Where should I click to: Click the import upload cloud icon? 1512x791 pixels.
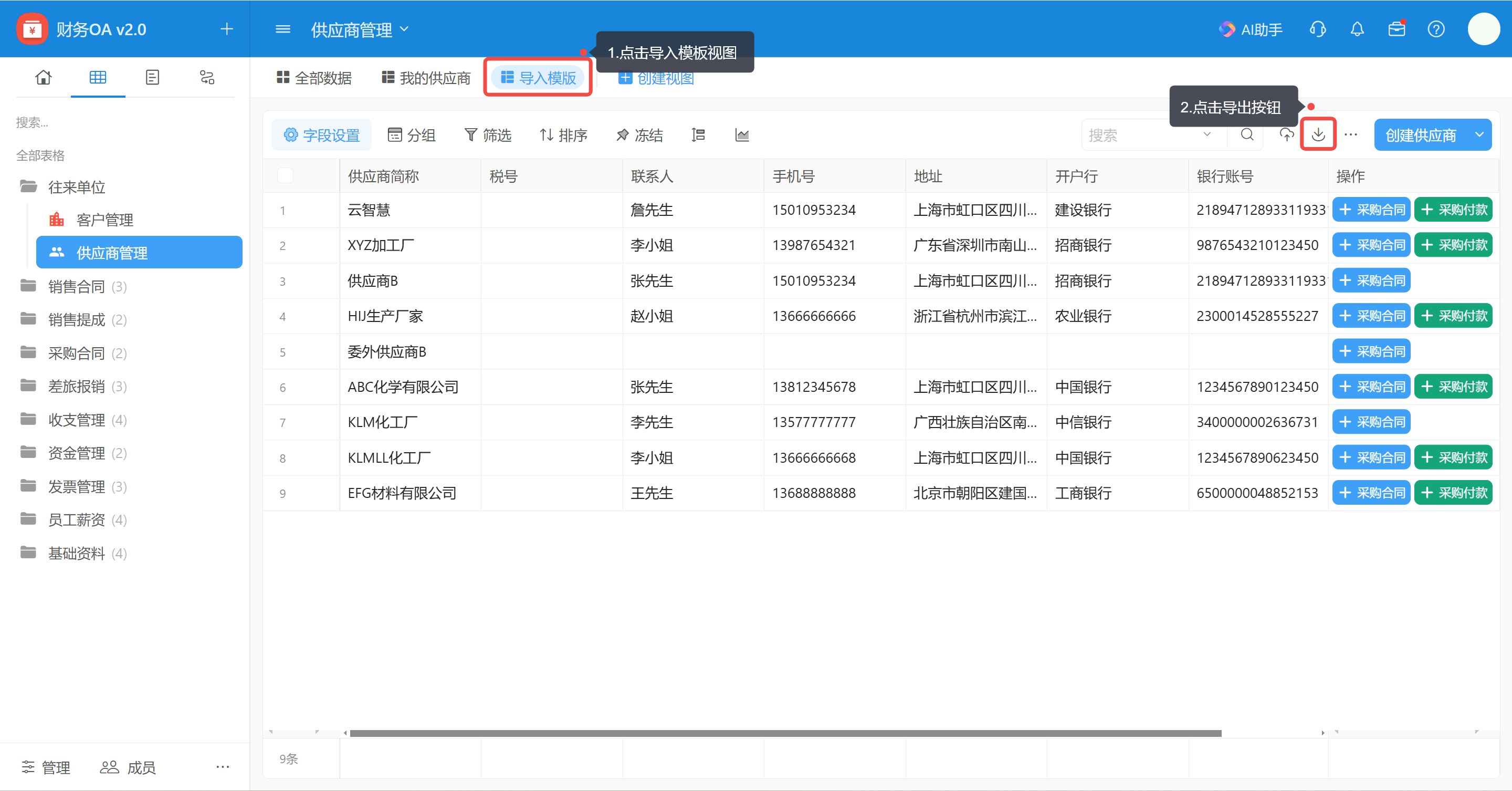point(1287,134)
